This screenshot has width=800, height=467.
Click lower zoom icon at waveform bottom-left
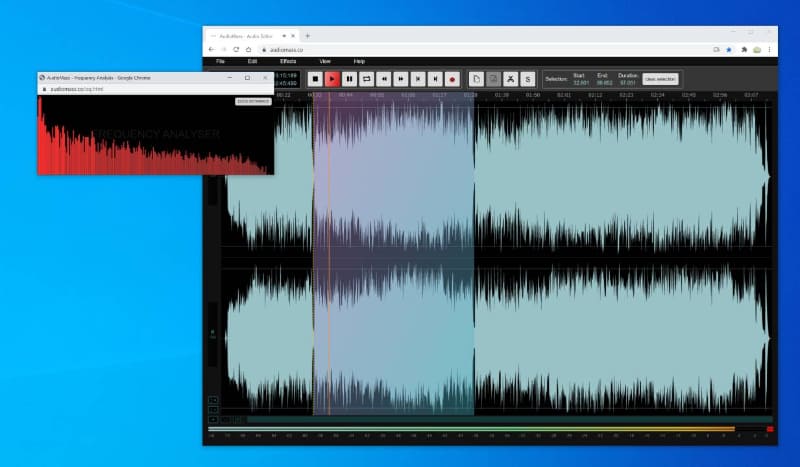213,409
